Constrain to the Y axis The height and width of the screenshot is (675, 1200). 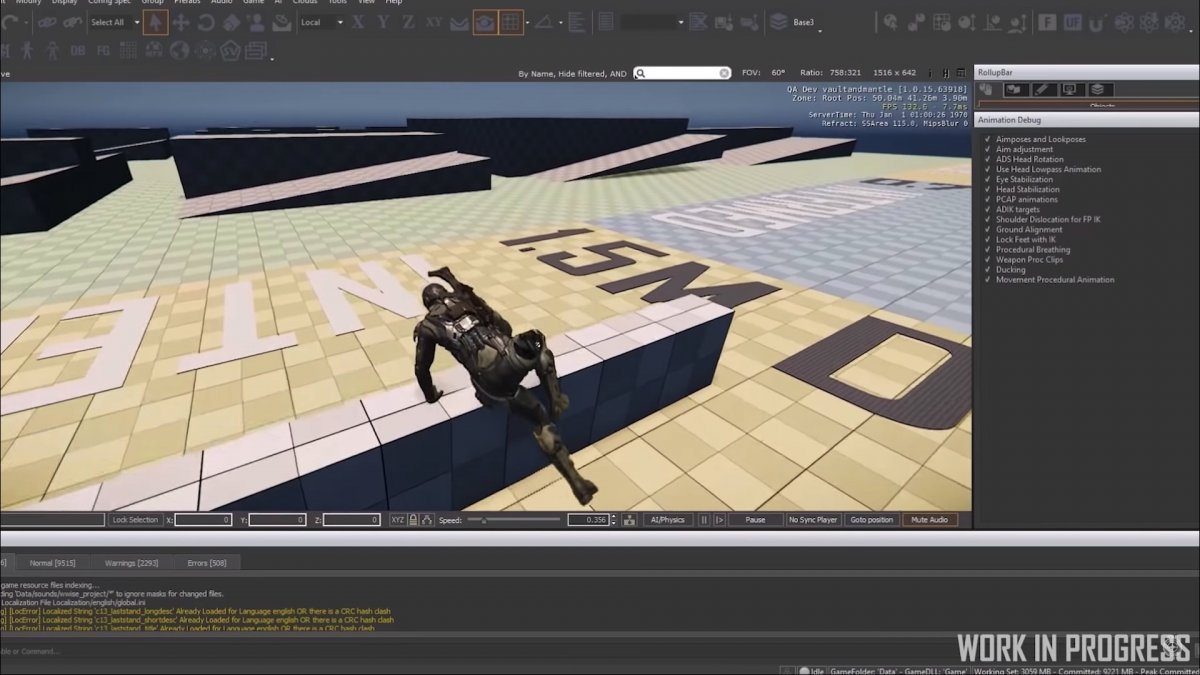point(383,22)
